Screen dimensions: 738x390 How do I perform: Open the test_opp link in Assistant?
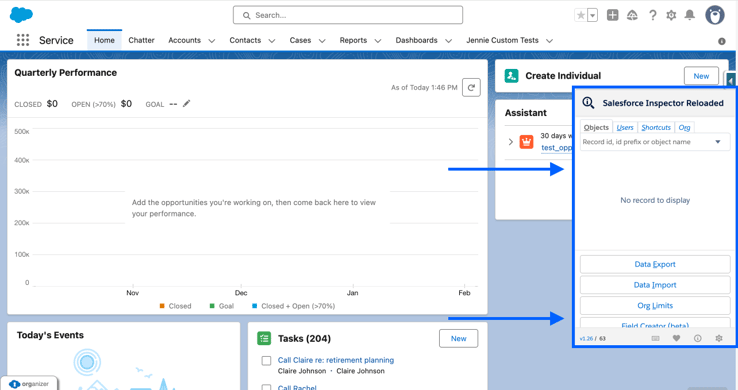(x=556, y=147)
